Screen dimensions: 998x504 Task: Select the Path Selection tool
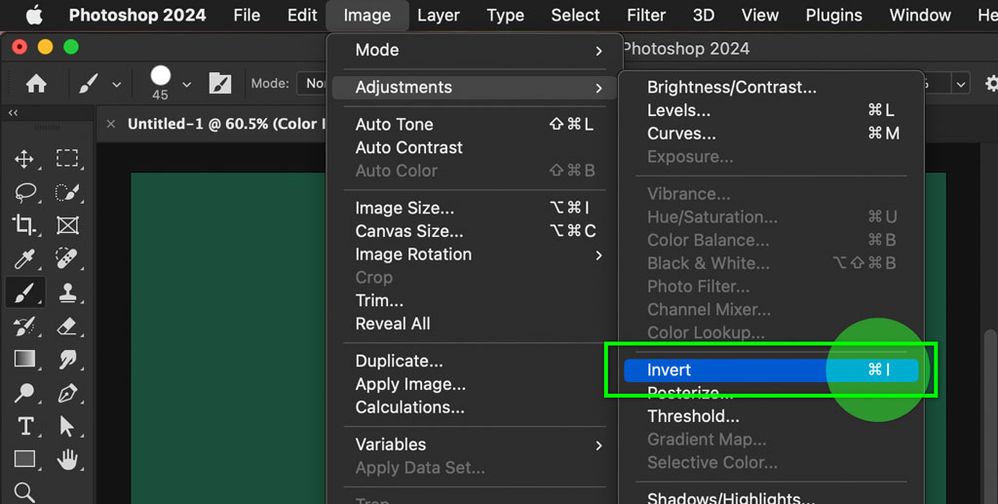[x=67, y=426]
